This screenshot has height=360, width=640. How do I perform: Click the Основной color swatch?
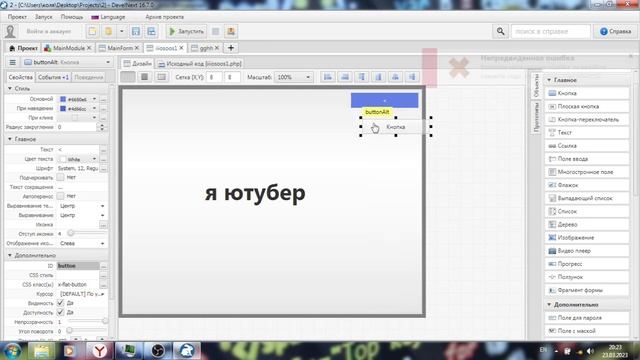point(63,99)
